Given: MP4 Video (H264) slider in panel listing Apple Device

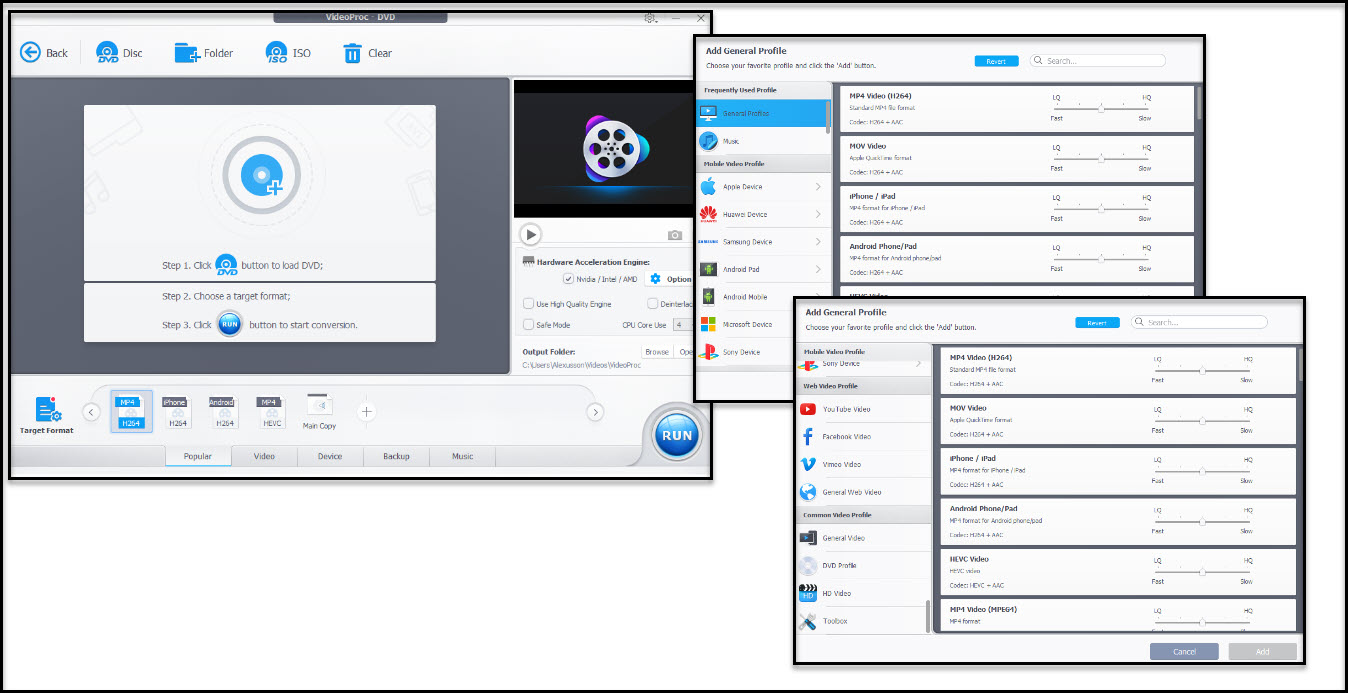Looking at the screenshot, I should pos(1101,108).
